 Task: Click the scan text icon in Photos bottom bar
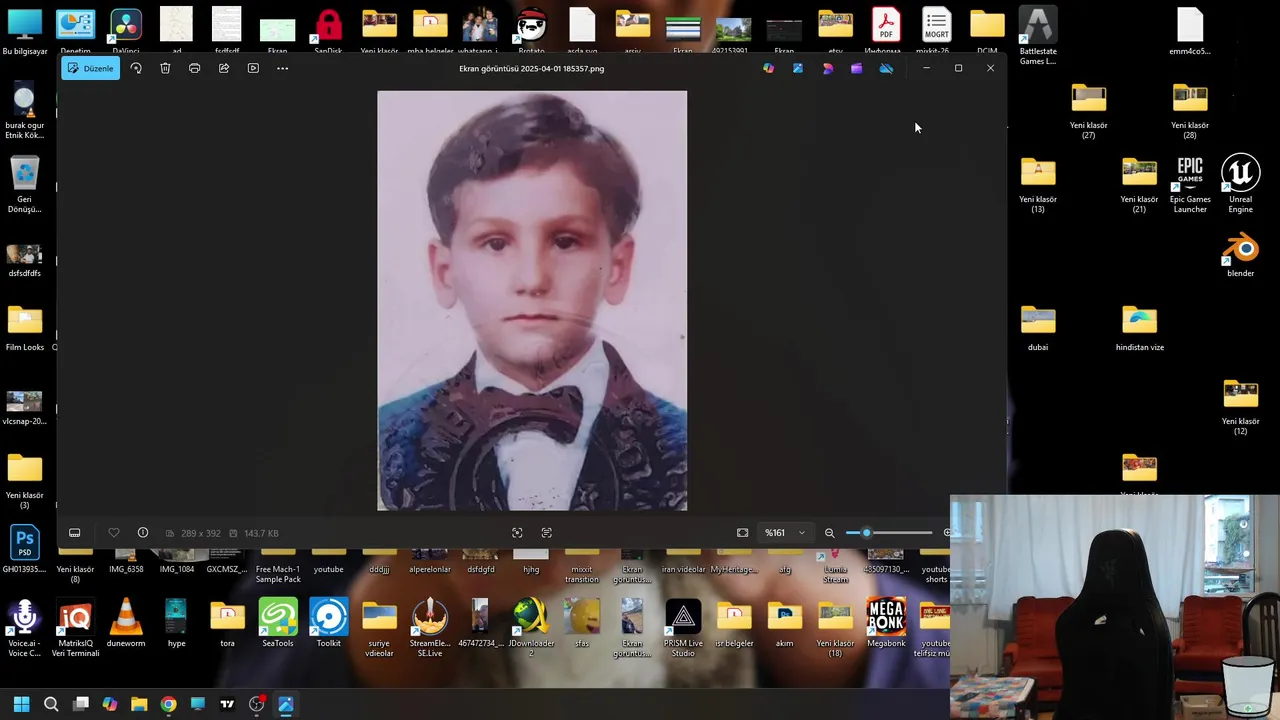pos(546,533)
